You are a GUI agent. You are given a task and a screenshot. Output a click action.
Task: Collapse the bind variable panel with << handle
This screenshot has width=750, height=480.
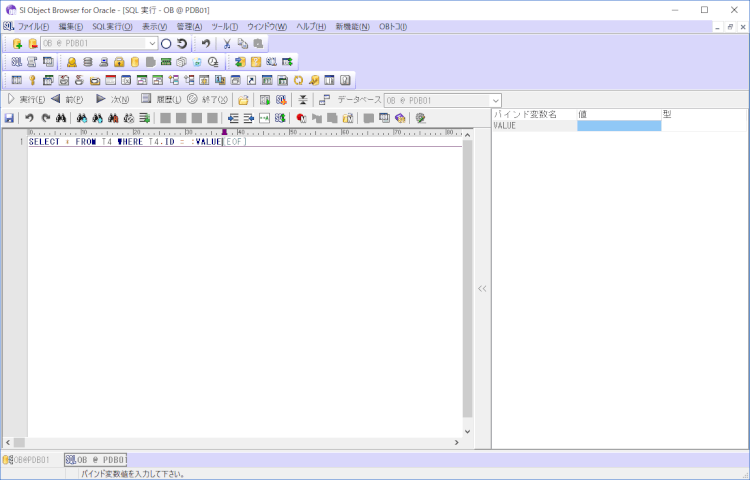(x=482, y=288)
